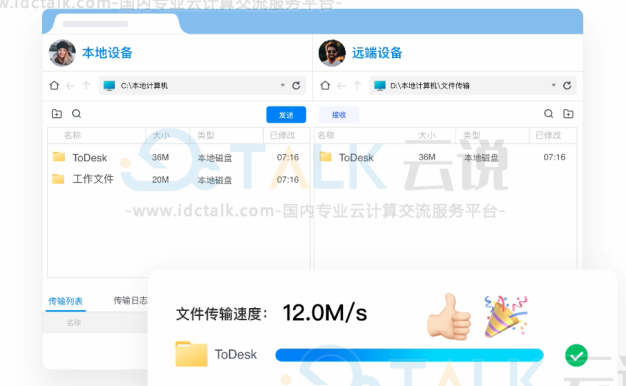Go up a folder in remote device panel
This screenshot has height=386, width=626.
click(x=357, y=85)
